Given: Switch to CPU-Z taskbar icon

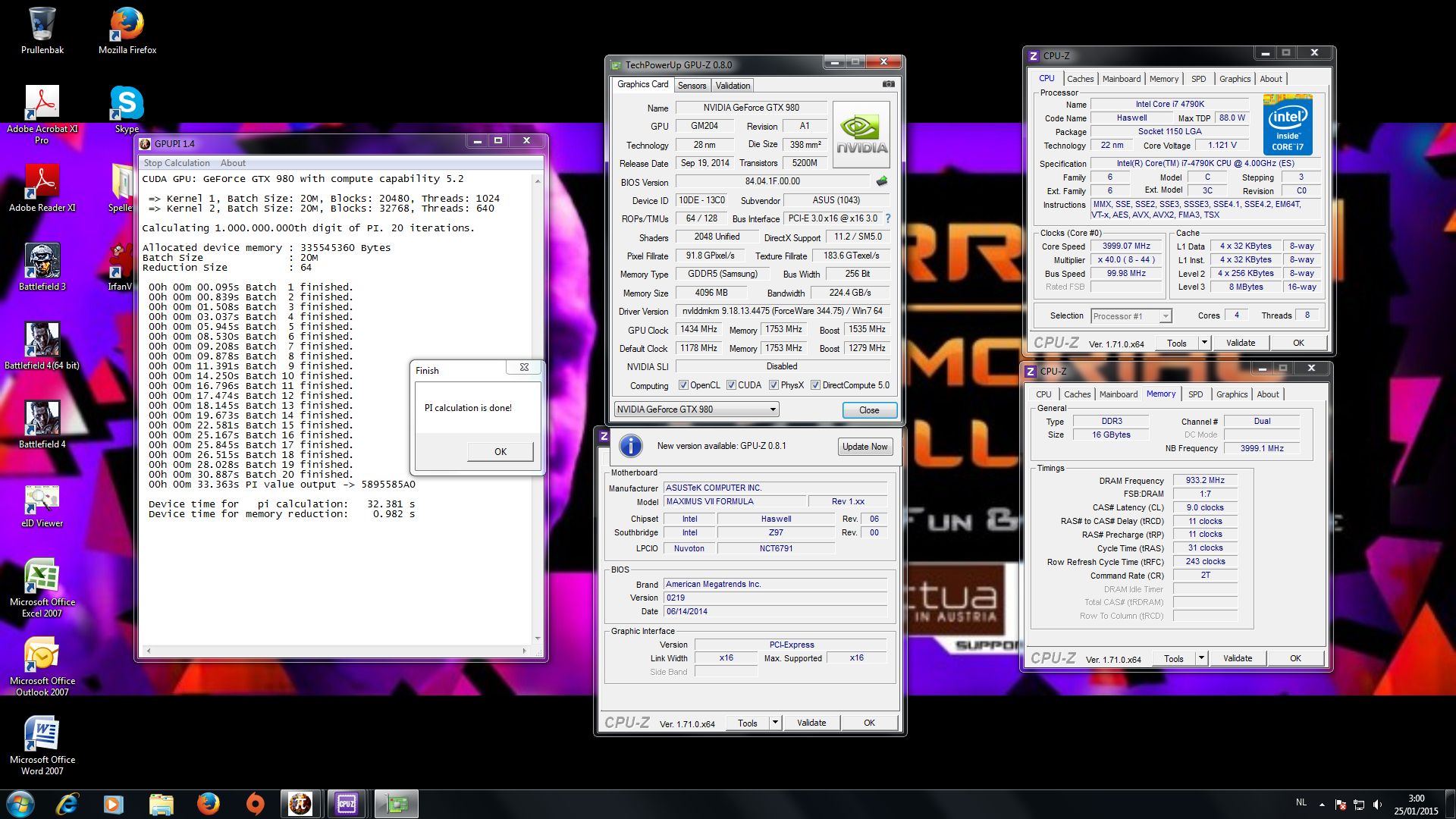Looking at the screenshot, I should (347, 804).
